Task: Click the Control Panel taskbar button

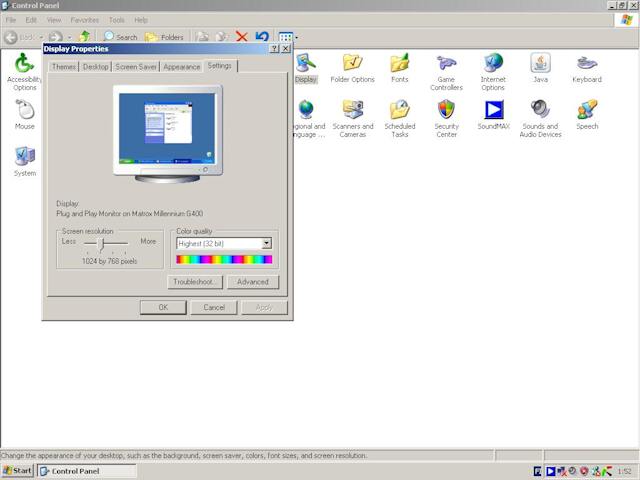Action: [x=87, y=471]
